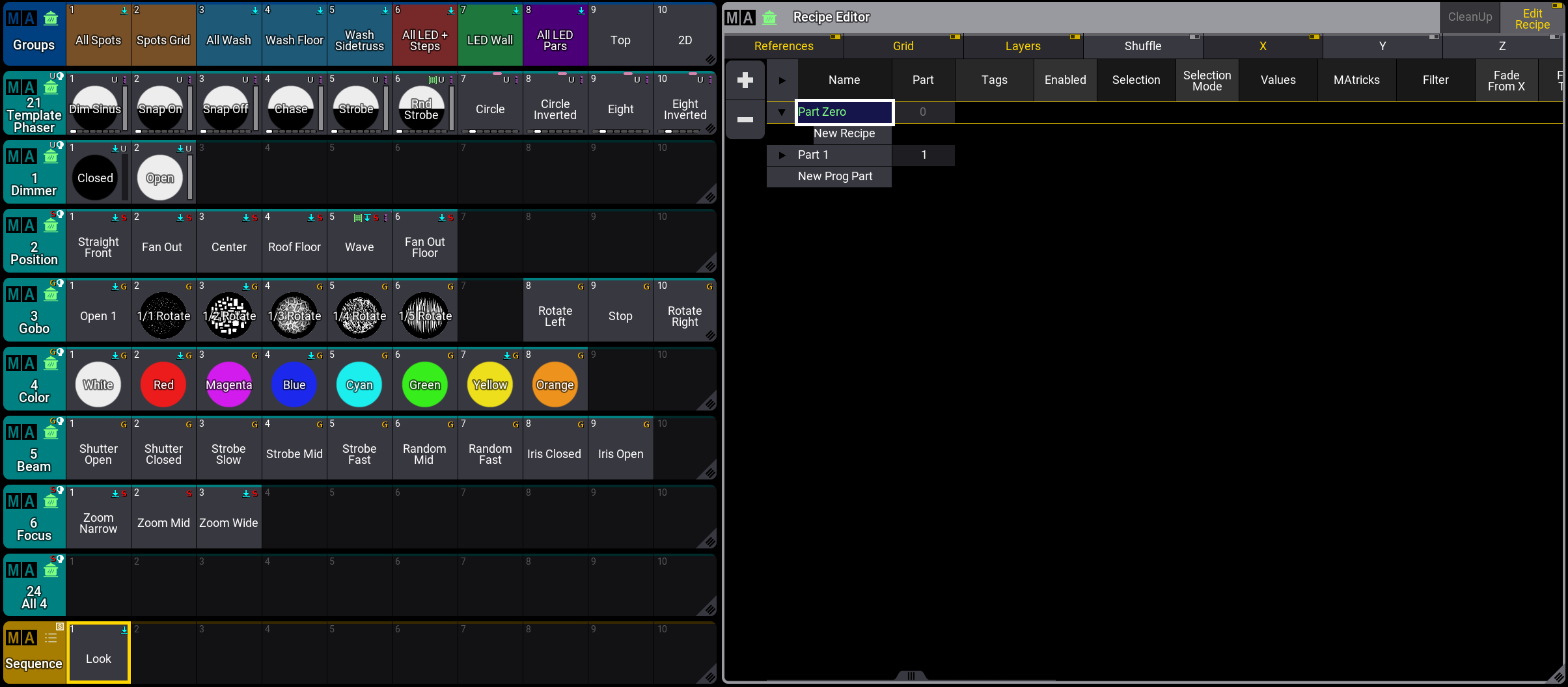Collapse the Part Zero row
The height and width of the screenshot is (687, 1568).
782,112
